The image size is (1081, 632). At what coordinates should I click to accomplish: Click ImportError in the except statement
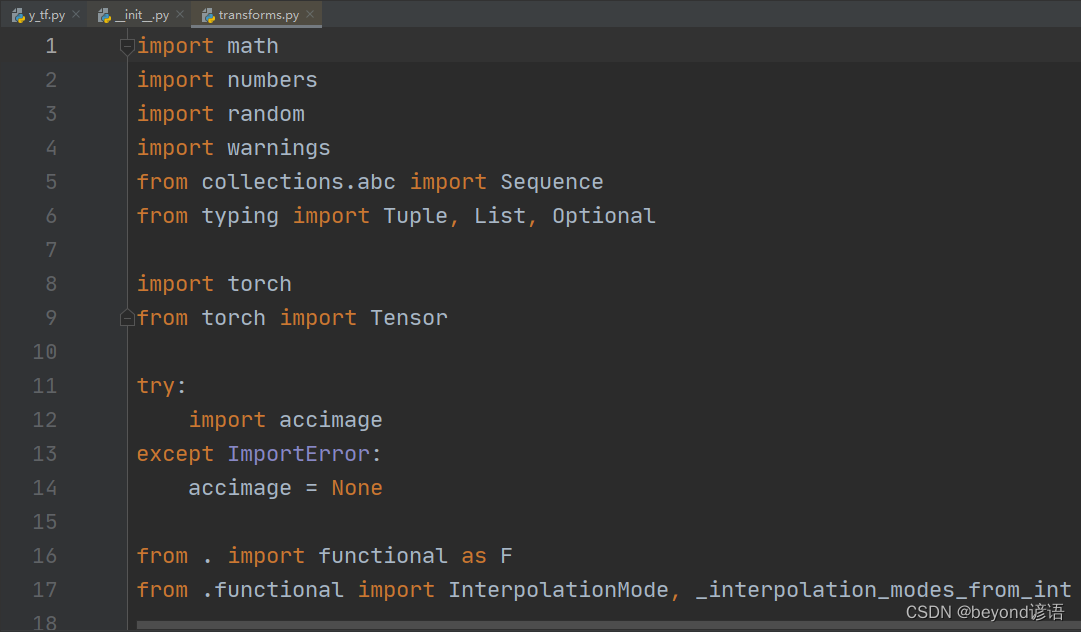(299, 454)
